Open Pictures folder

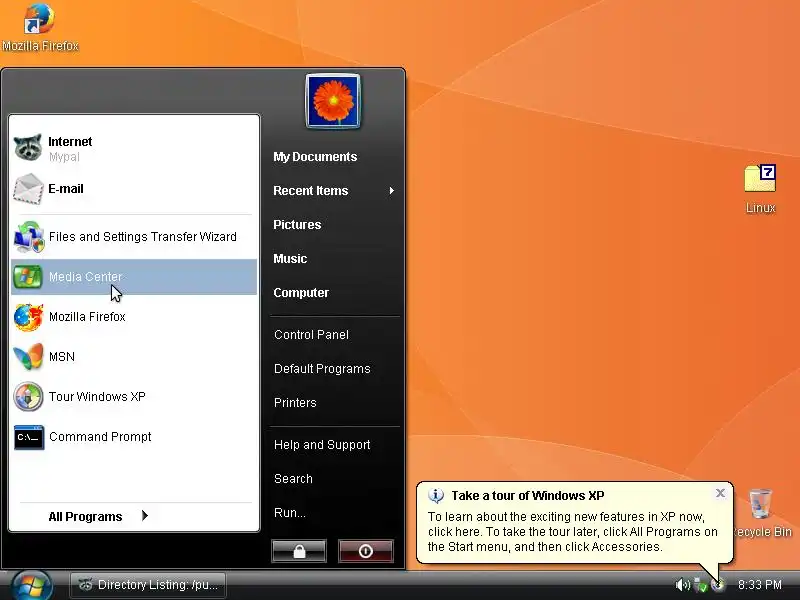297,224
